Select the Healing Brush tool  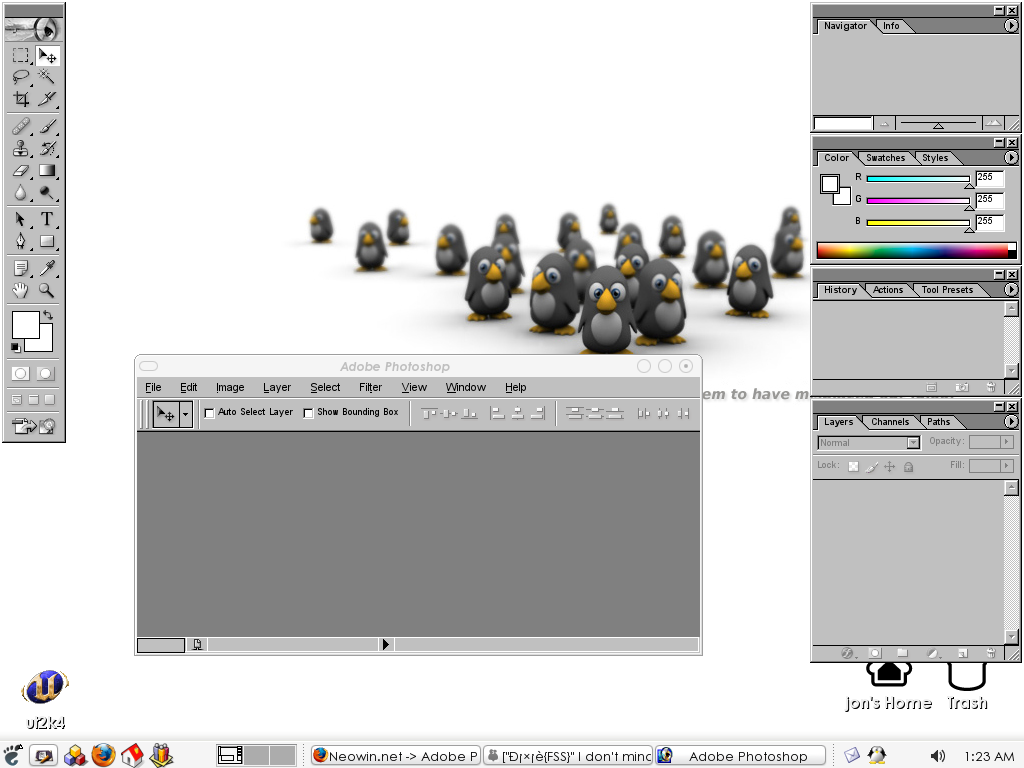click(21, 126)
